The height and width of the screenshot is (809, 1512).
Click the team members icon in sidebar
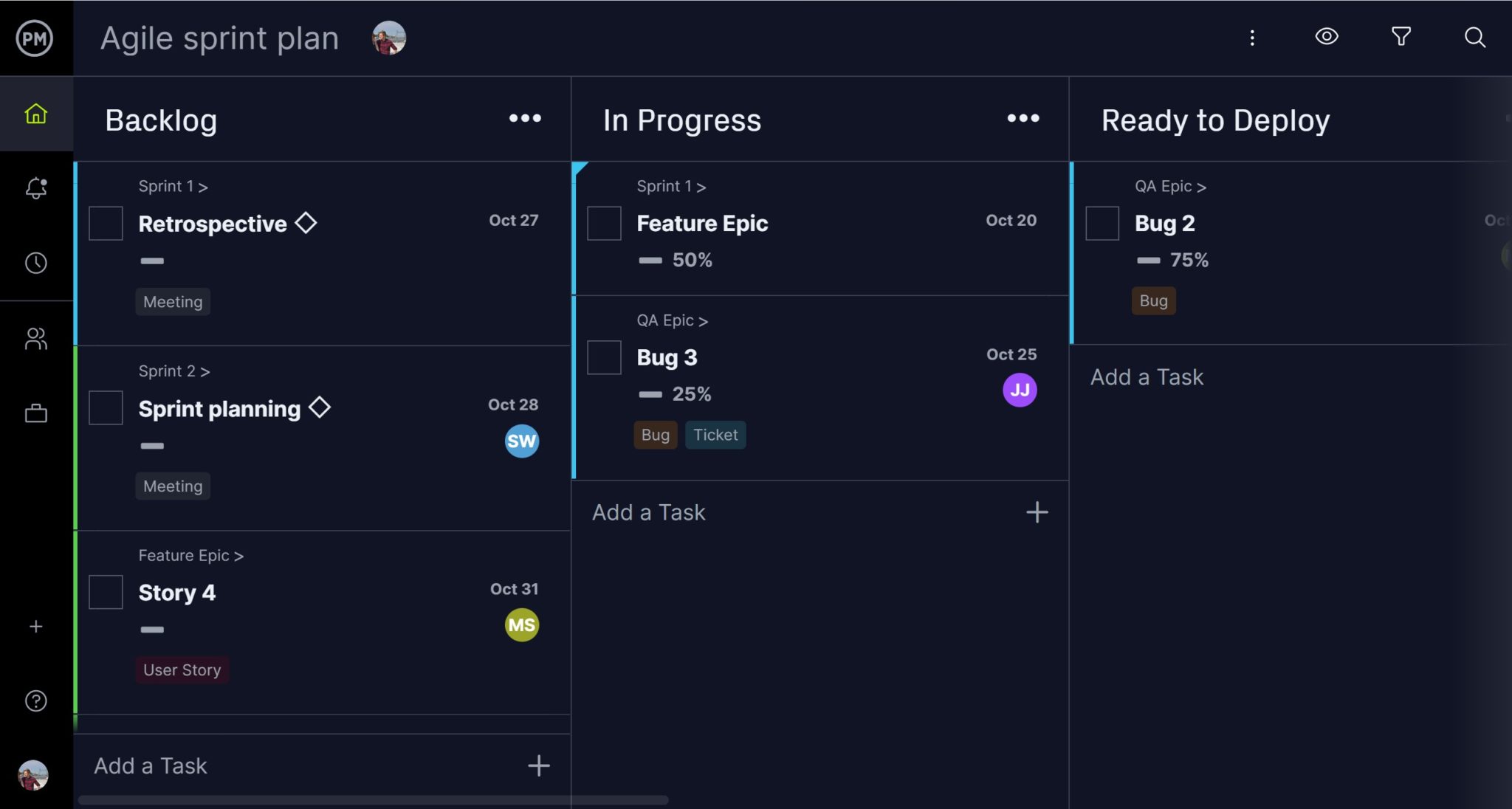[35, 338]
